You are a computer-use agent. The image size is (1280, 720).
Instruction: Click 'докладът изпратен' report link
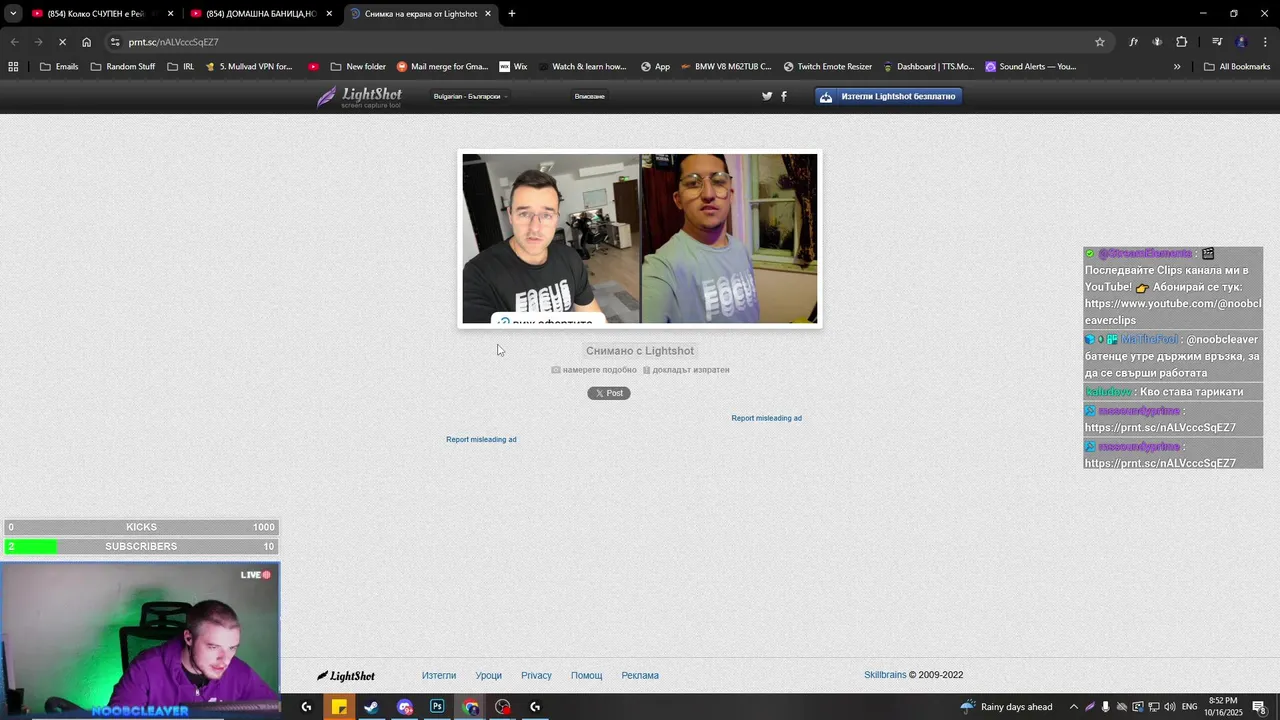686,370
